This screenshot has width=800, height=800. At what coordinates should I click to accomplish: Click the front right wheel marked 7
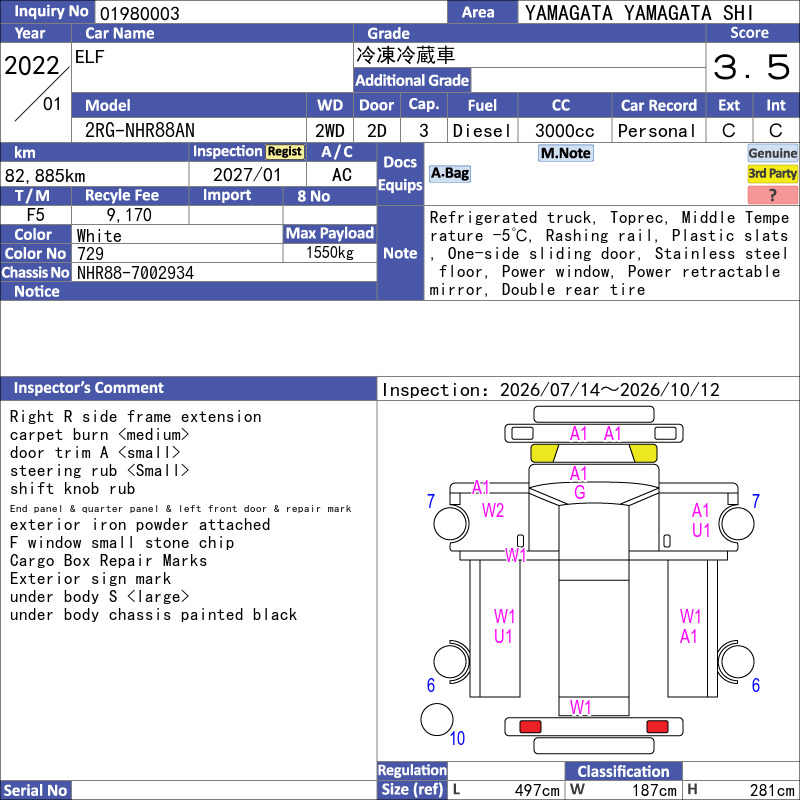[737, 523]
